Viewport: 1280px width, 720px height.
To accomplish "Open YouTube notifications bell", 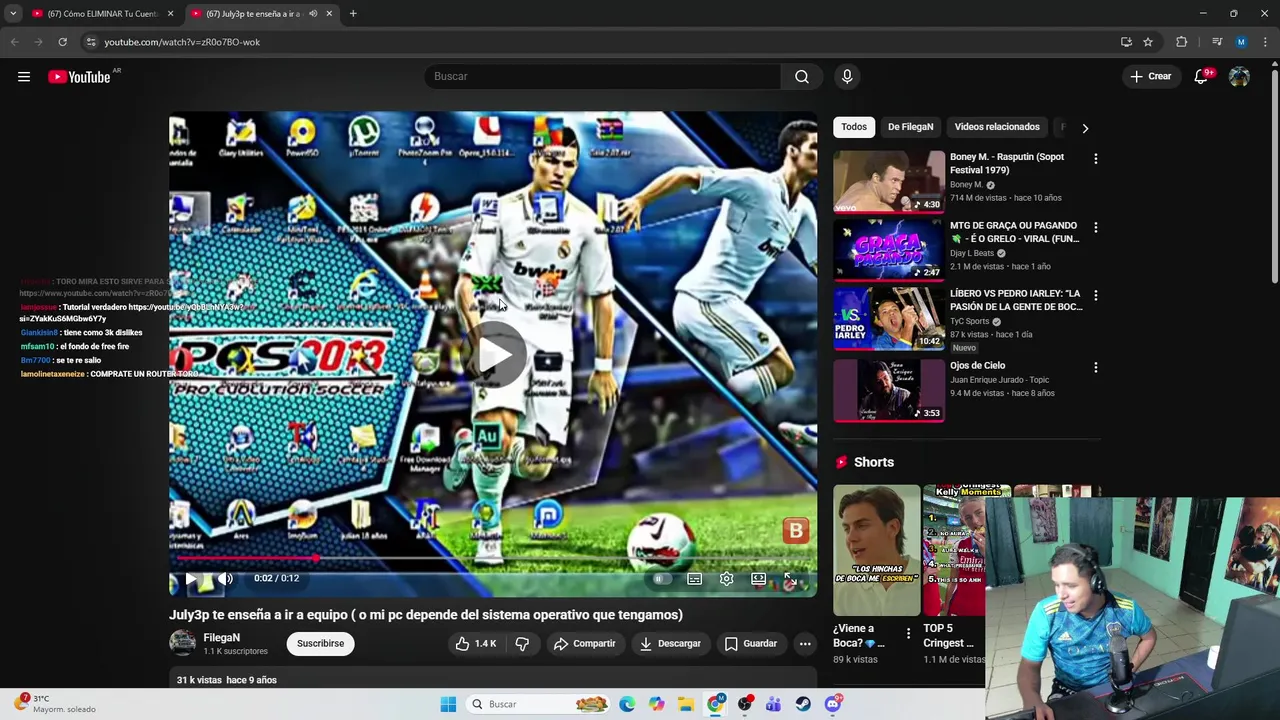I will coord(1201,77).
